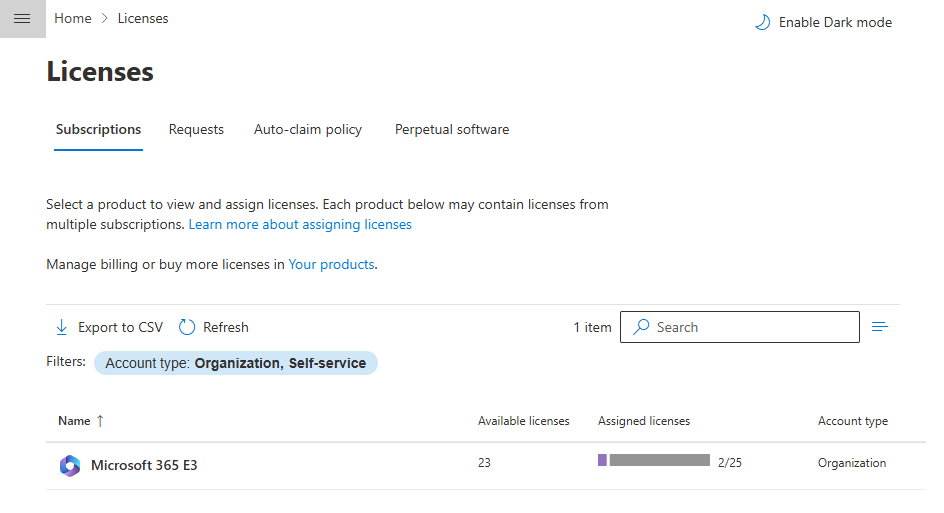Open the Auto-claim policy tab
The width and height of the screenshot is (944, 513).
coord(308,129)
